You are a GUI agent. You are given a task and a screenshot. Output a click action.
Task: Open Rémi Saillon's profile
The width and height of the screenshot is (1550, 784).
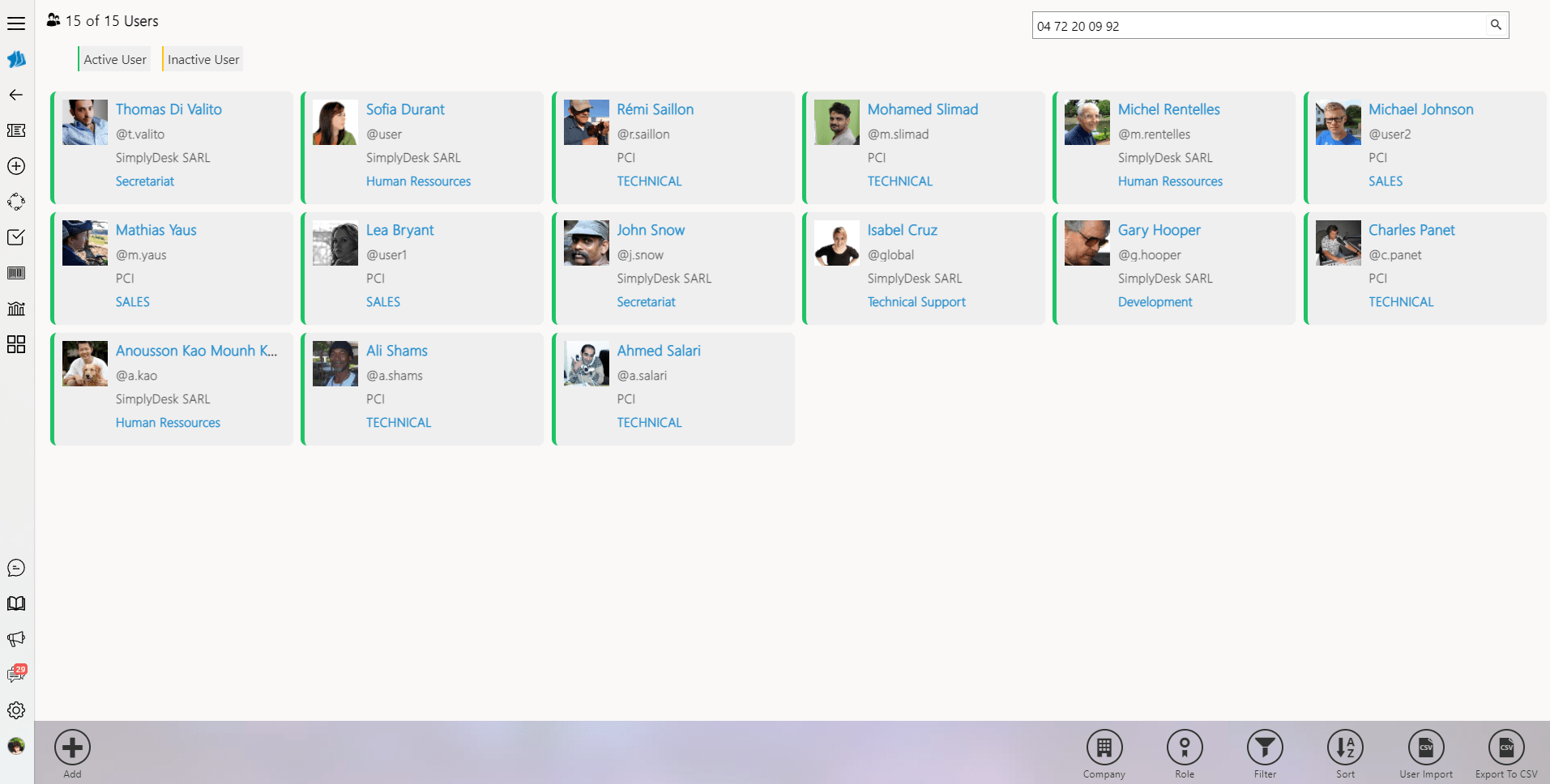point(655,109)
